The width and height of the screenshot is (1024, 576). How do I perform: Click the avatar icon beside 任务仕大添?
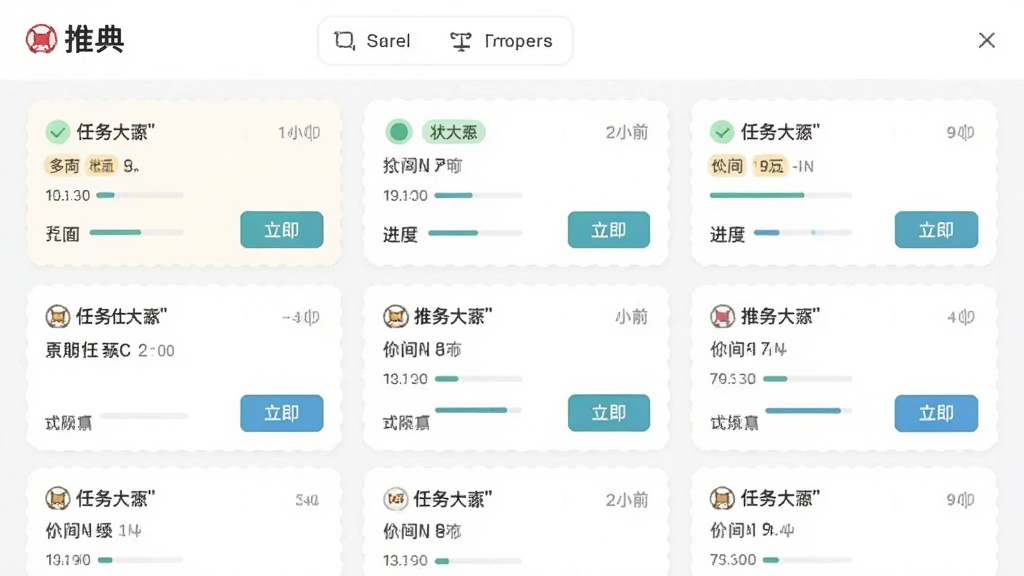[x=57, y=317]
